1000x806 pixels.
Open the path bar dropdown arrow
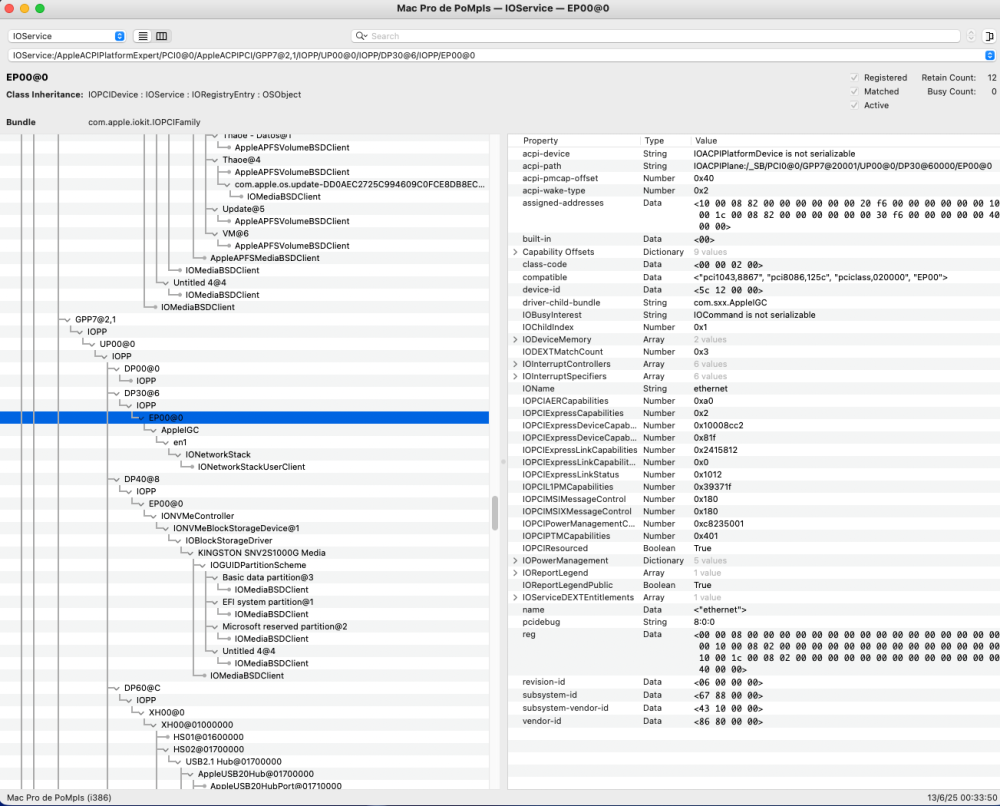click(x=989, y=55)
